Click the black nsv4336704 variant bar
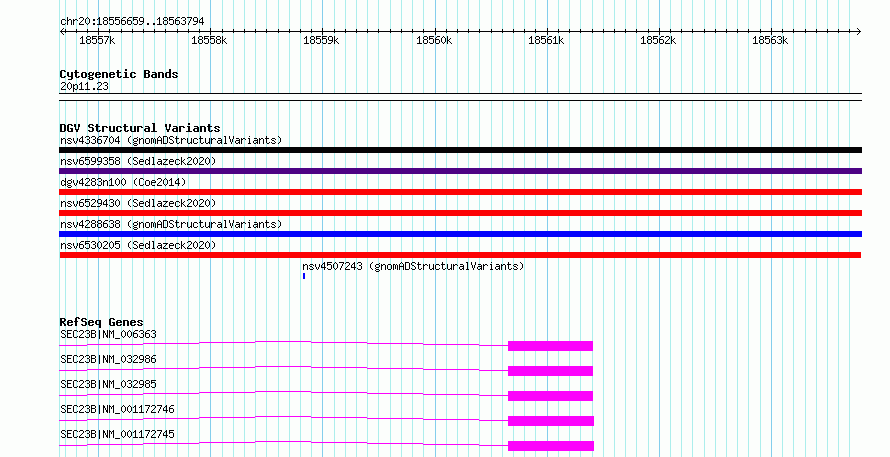The image size is (890, 457). click(460, 150)
